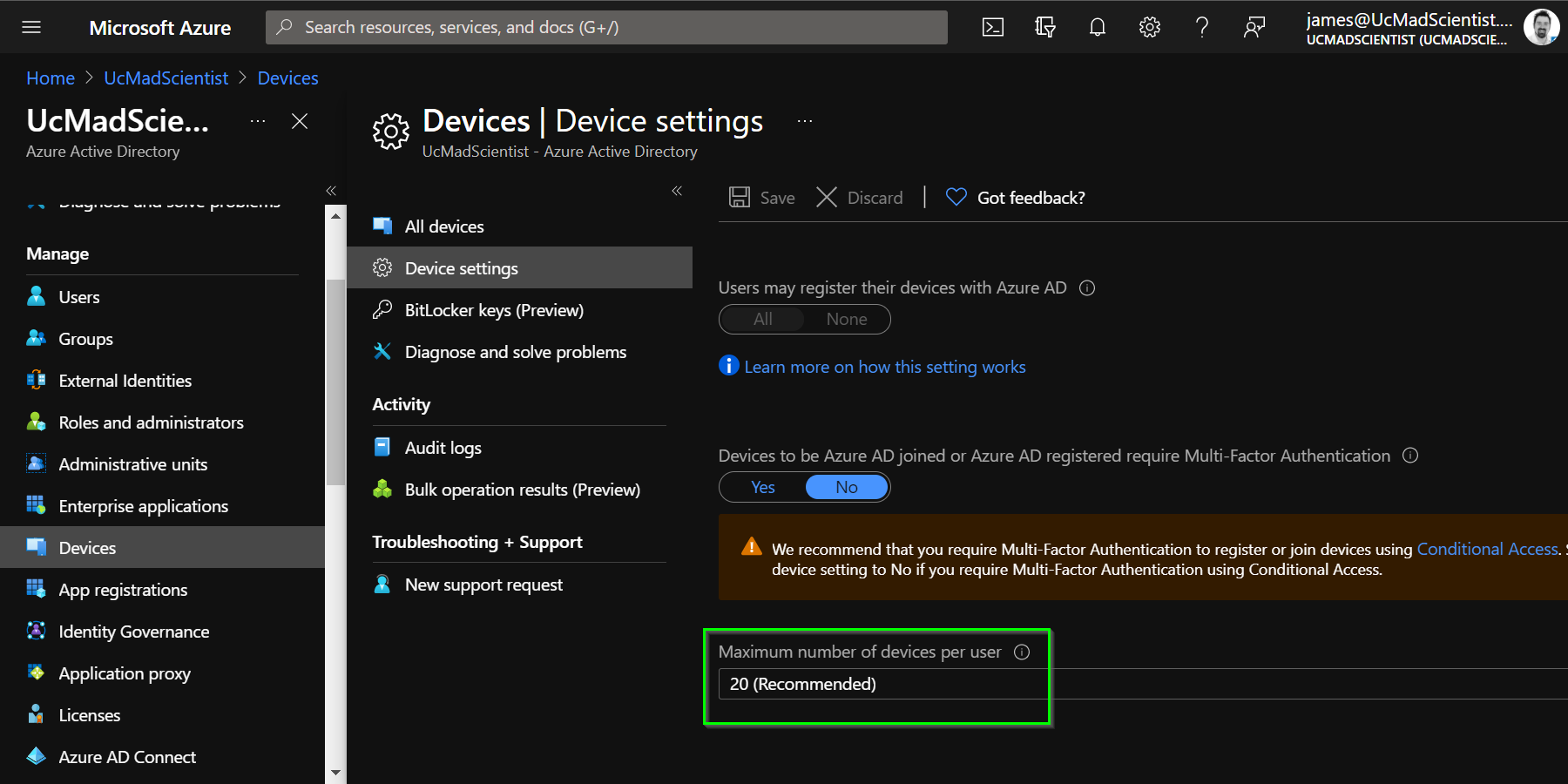1568x784 pixels.
Task: Click the Discard button
Action: tap(860, 197)
